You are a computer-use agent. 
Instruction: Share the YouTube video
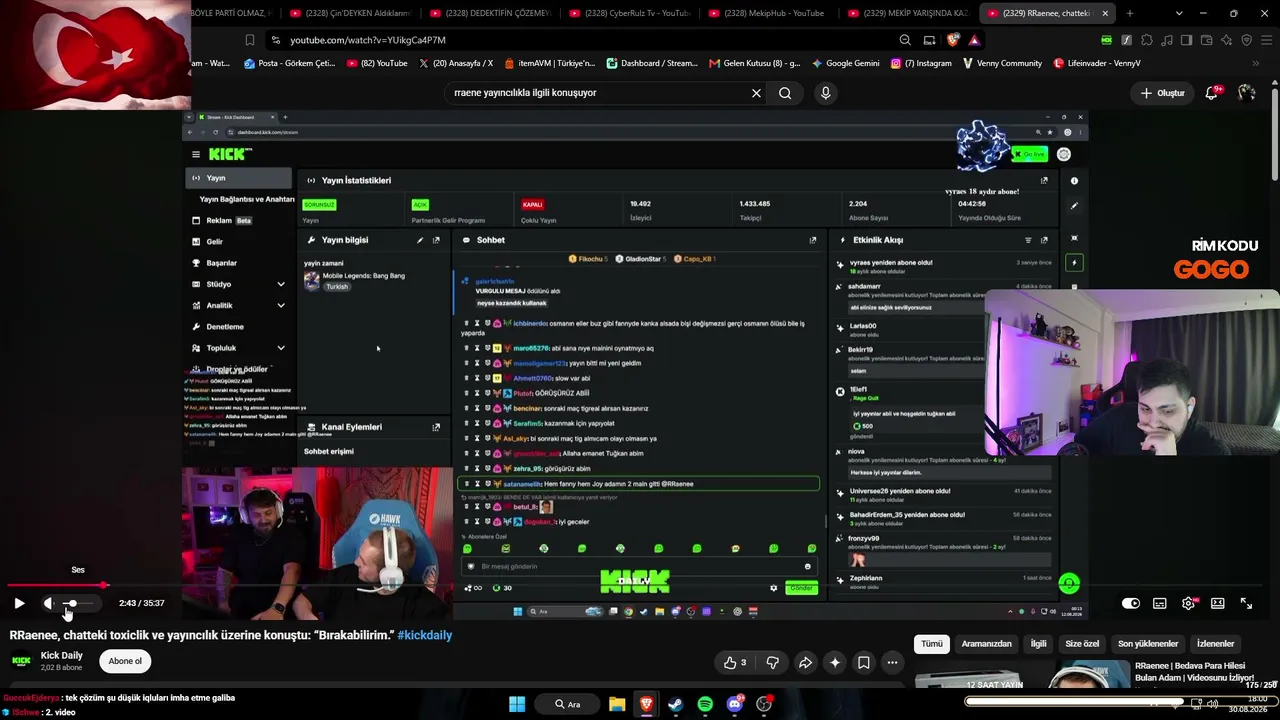(805, 662)
